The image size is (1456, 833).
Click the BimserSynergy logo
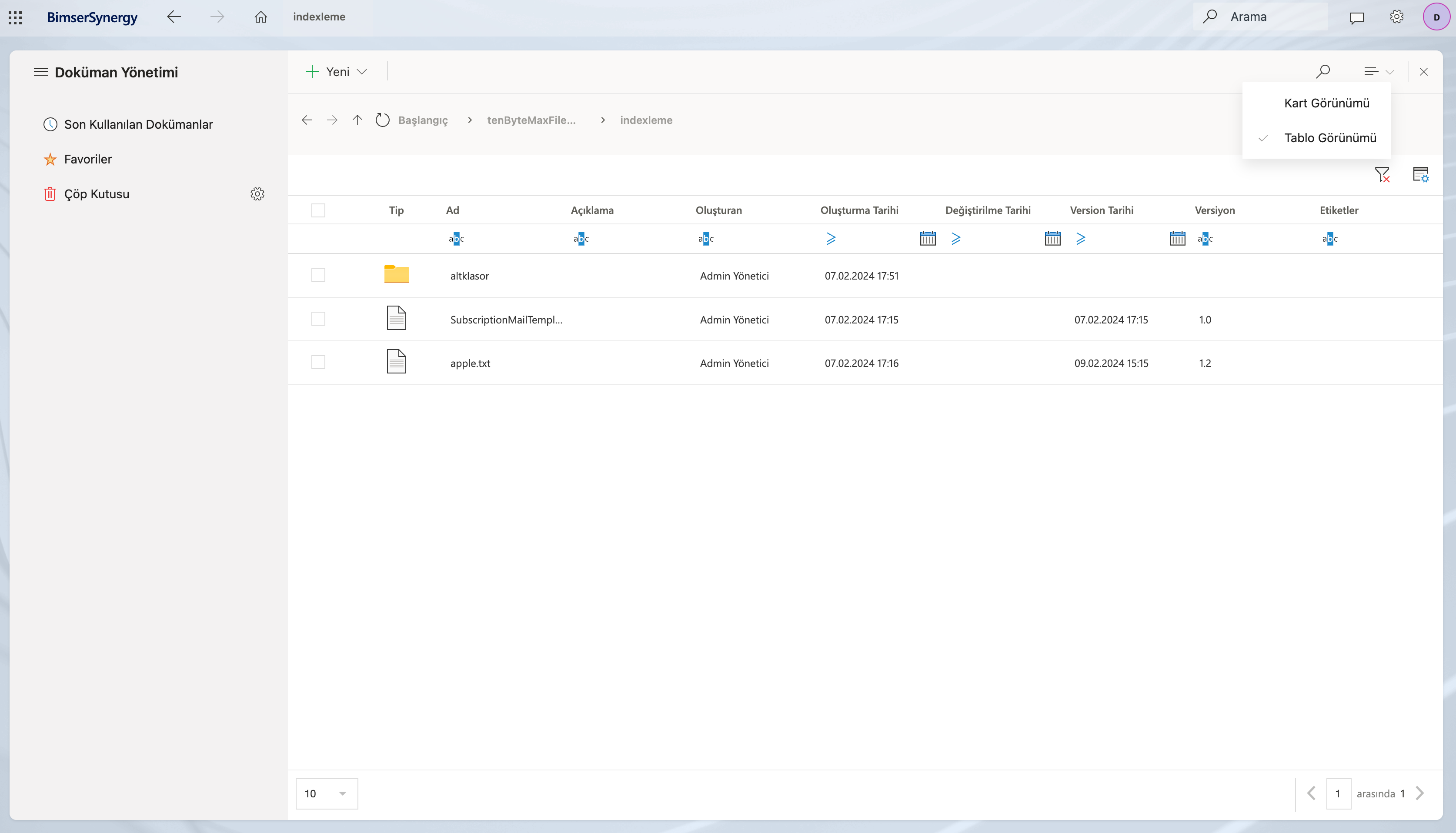[92, 17]
